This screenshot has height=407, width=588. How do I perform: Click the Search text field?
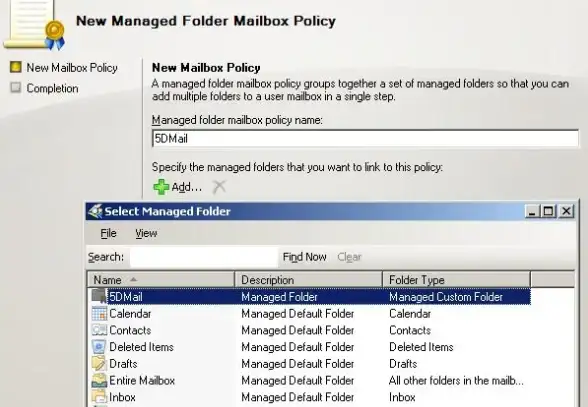204,257
